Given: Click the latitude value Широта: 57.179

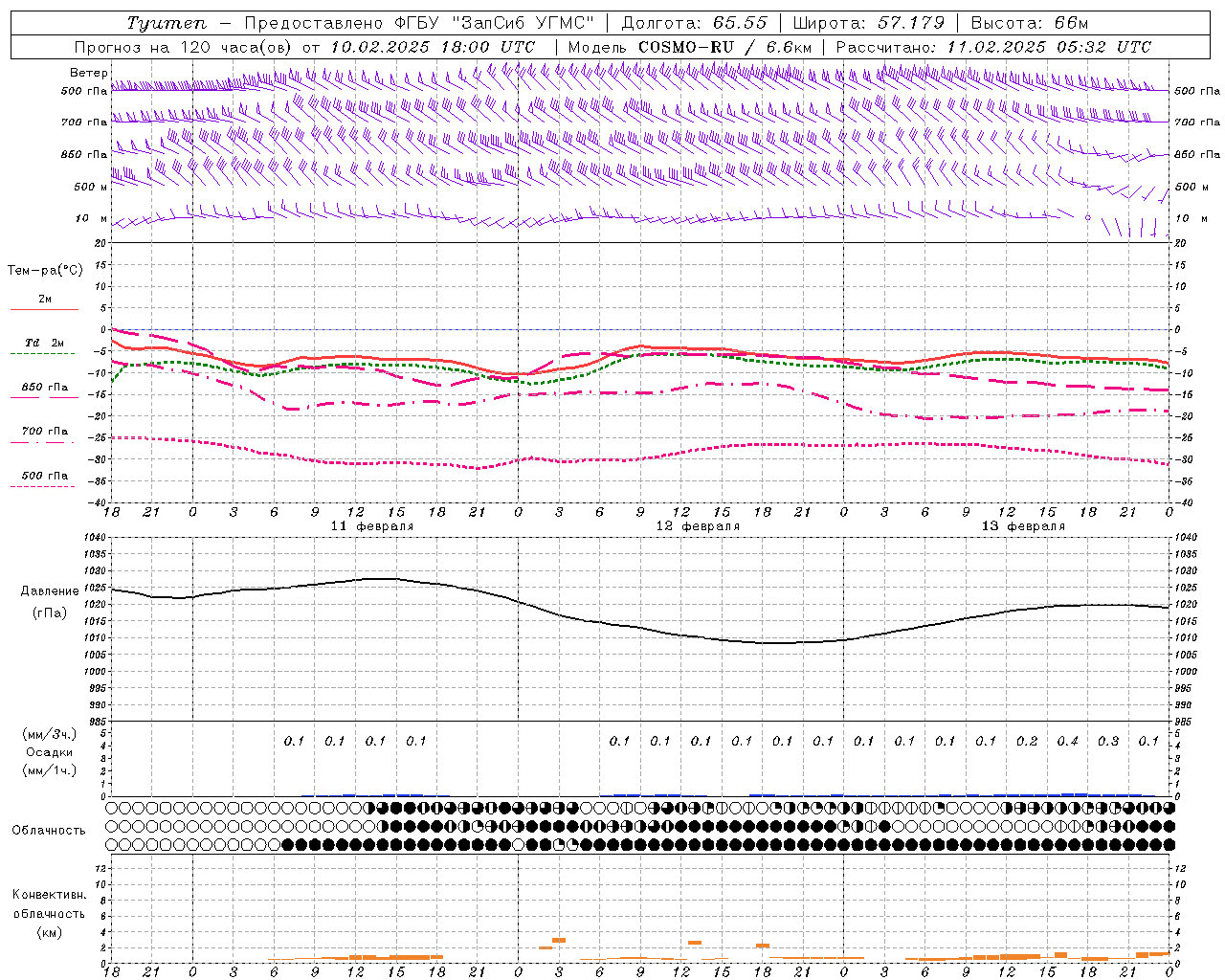Looking at the screenshot, I should pos(869,23).
